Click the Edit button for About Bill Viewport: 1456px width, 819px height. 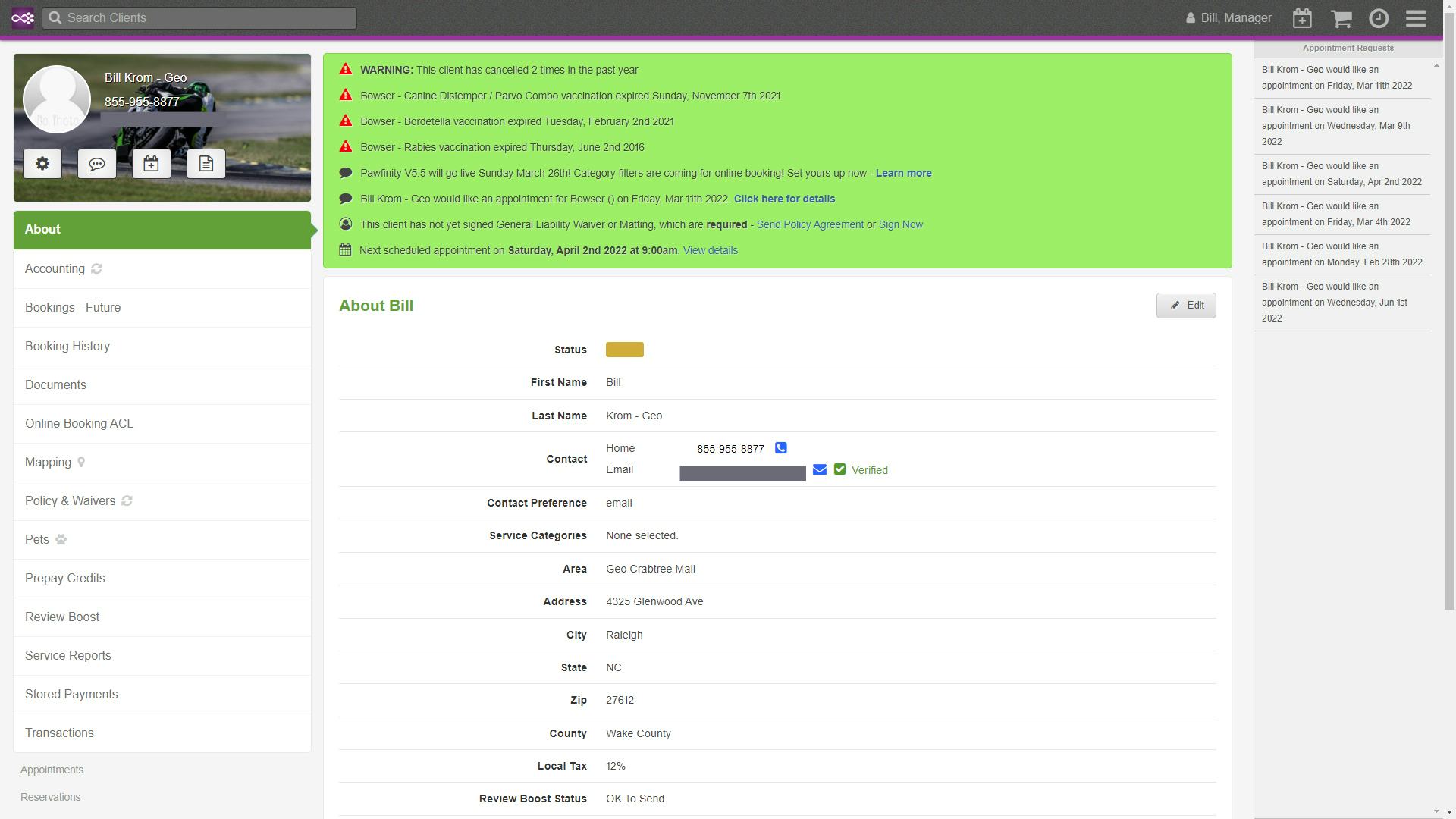1186,306
